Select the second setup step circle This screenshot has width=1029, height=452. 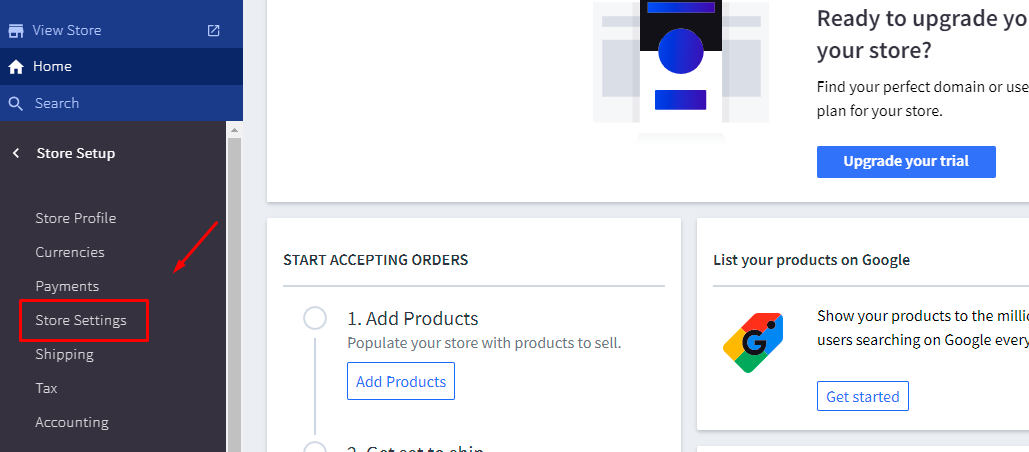(x=315, y=447)
